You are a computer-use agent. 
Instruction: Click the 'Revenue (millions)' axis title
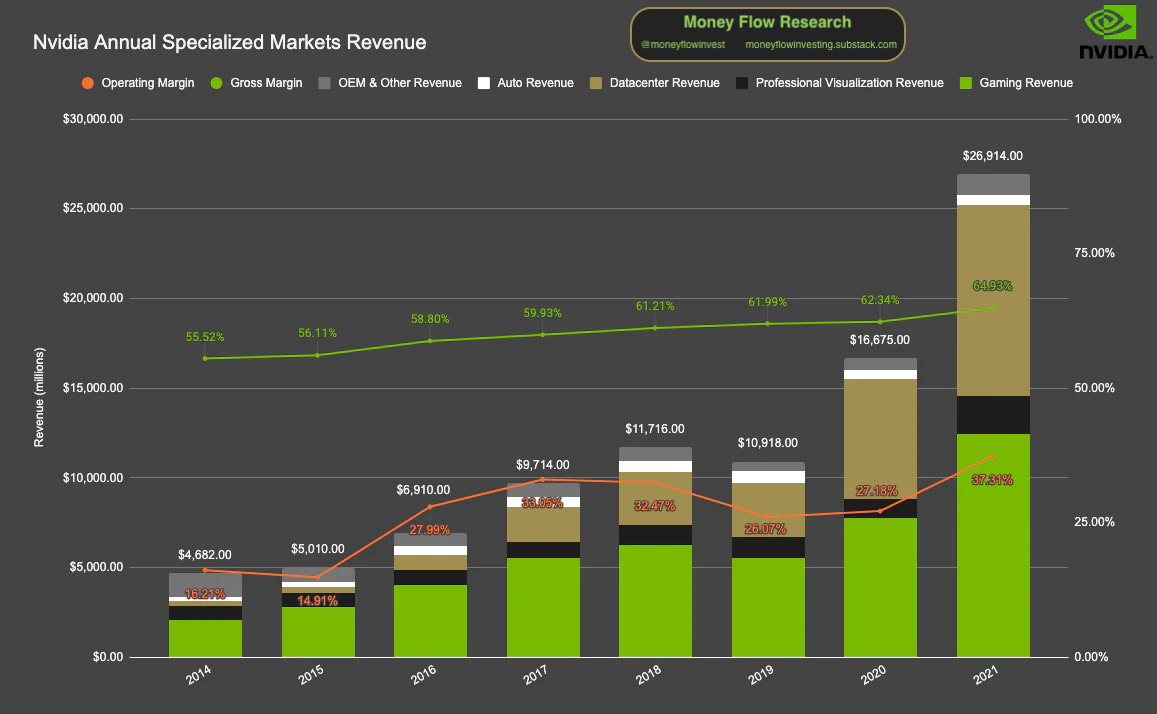pyautogui.click(x=39, y=397)
